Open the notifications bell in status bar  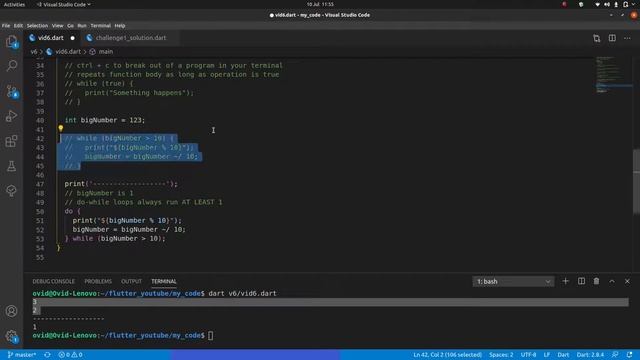point(629,355)
